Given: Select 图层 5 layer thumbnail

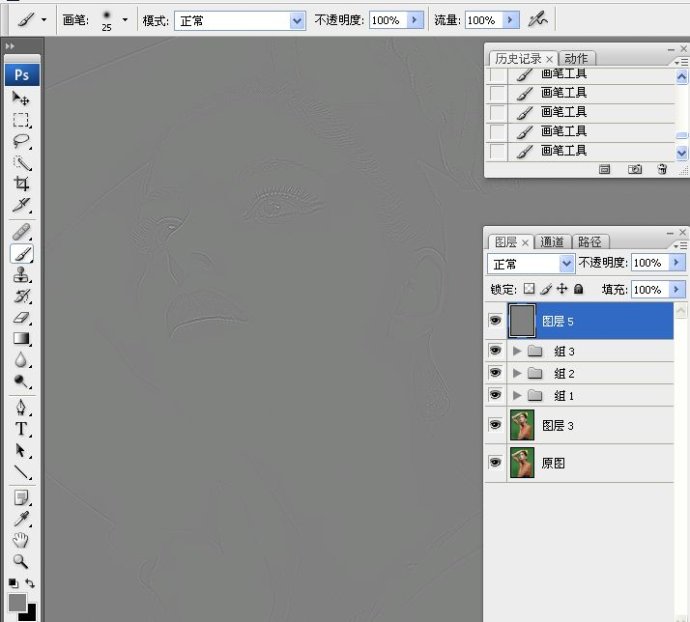Looking at the screenshot, I should (x=522, y=320).
